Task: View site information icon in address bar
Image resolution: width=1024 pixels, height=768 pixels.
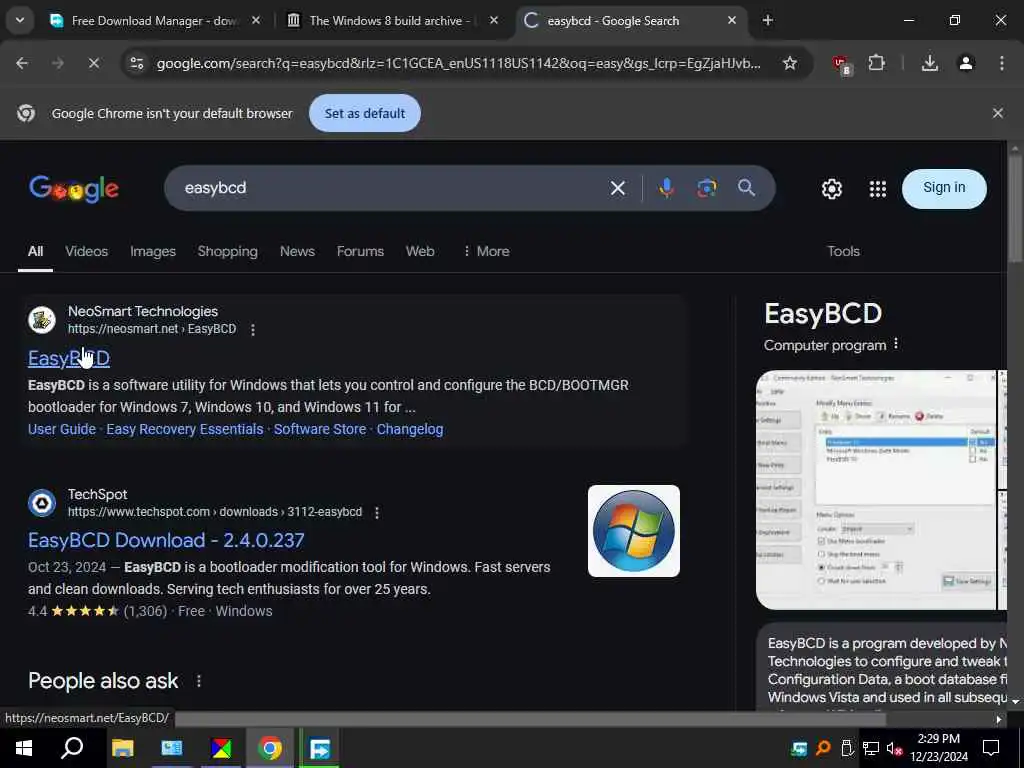Action: pyautogui.click(x=136, y=63)
